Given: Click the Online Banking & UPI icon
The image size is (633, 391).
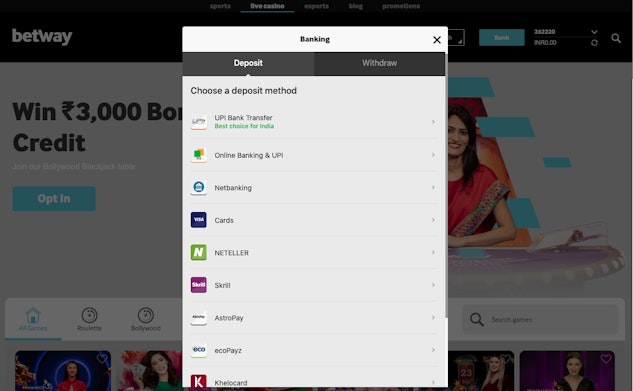Looking at the screenshot, I should pos(199,155).
